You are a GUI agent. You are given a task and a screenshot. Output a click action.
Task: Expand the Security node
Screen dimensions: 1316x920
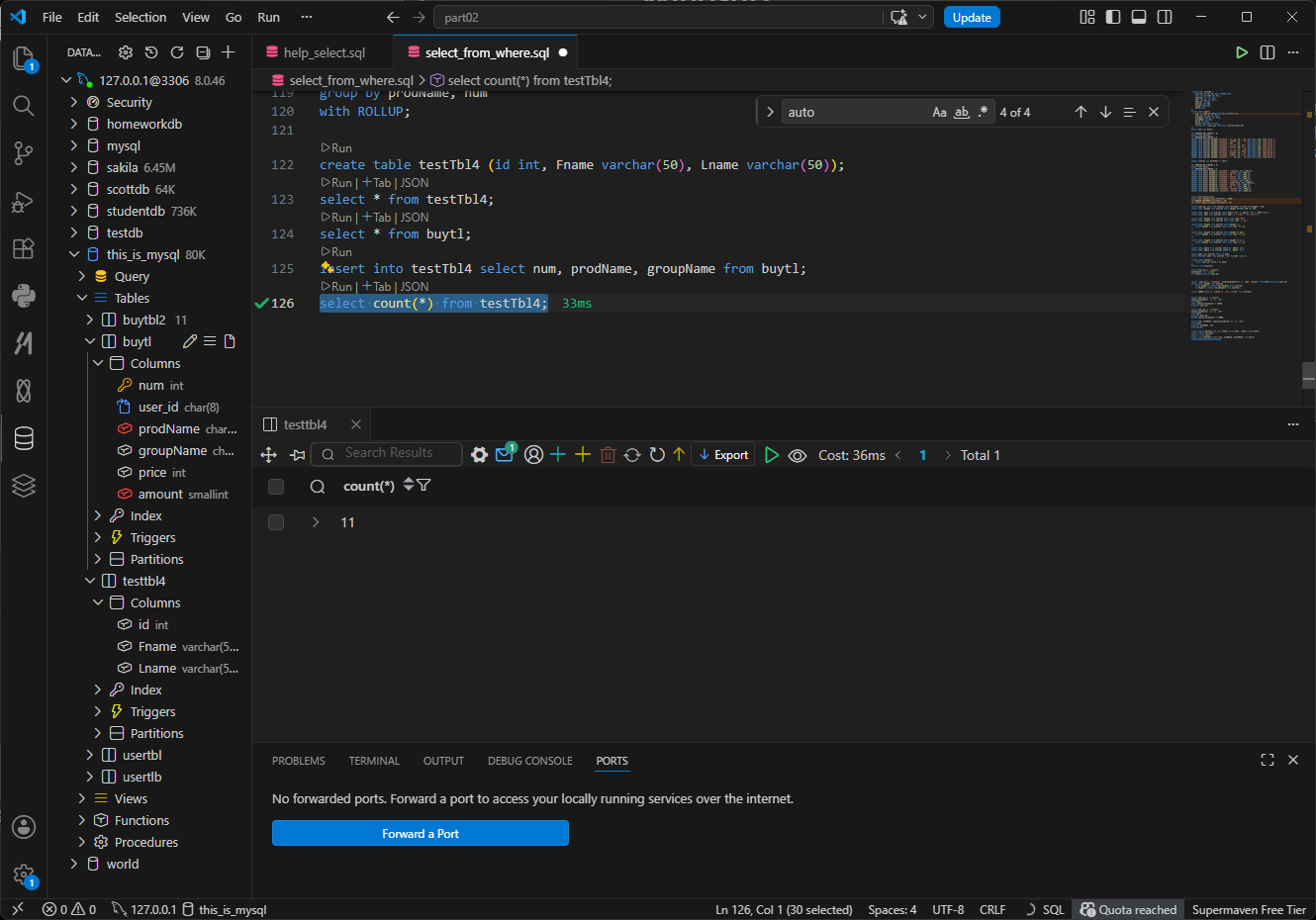pos(73,102)
